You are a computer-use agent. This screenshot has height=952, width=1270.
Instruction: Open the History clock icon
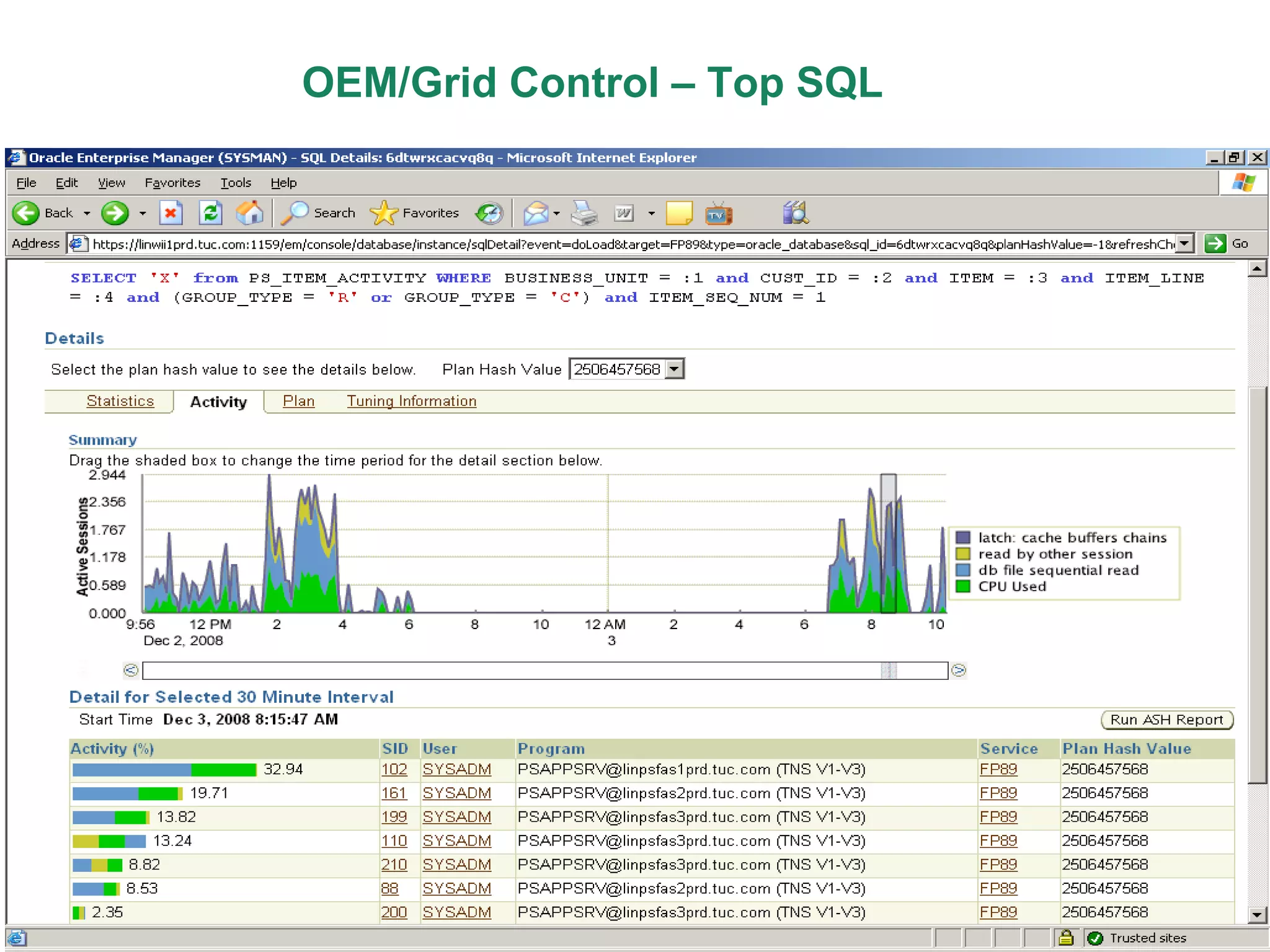[x=489, y=213]
